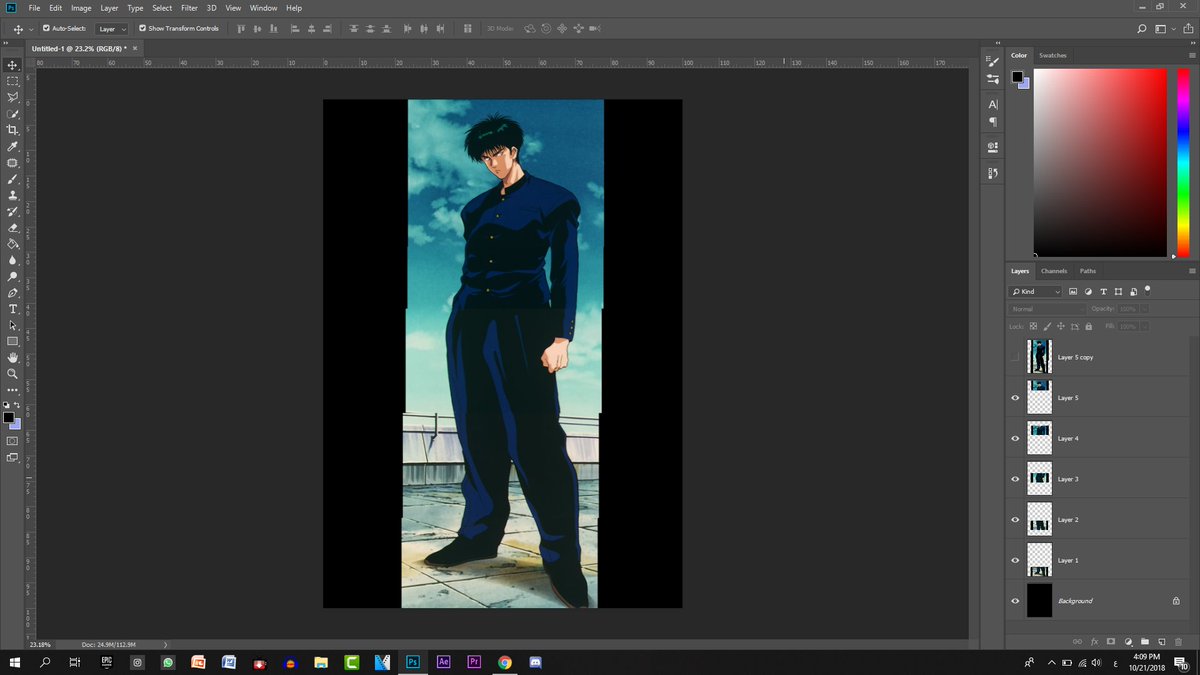Switch to the Paths tab
Image resolution: width=1200 pixels, height=675 pixels.
[1088, 271]
